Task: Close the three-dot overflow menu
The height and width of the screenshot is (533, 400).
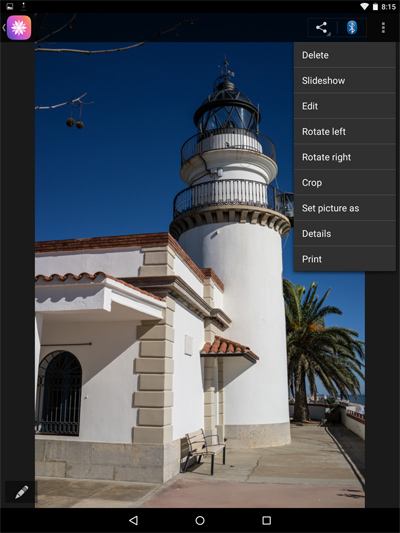Action: click(383, 28)
